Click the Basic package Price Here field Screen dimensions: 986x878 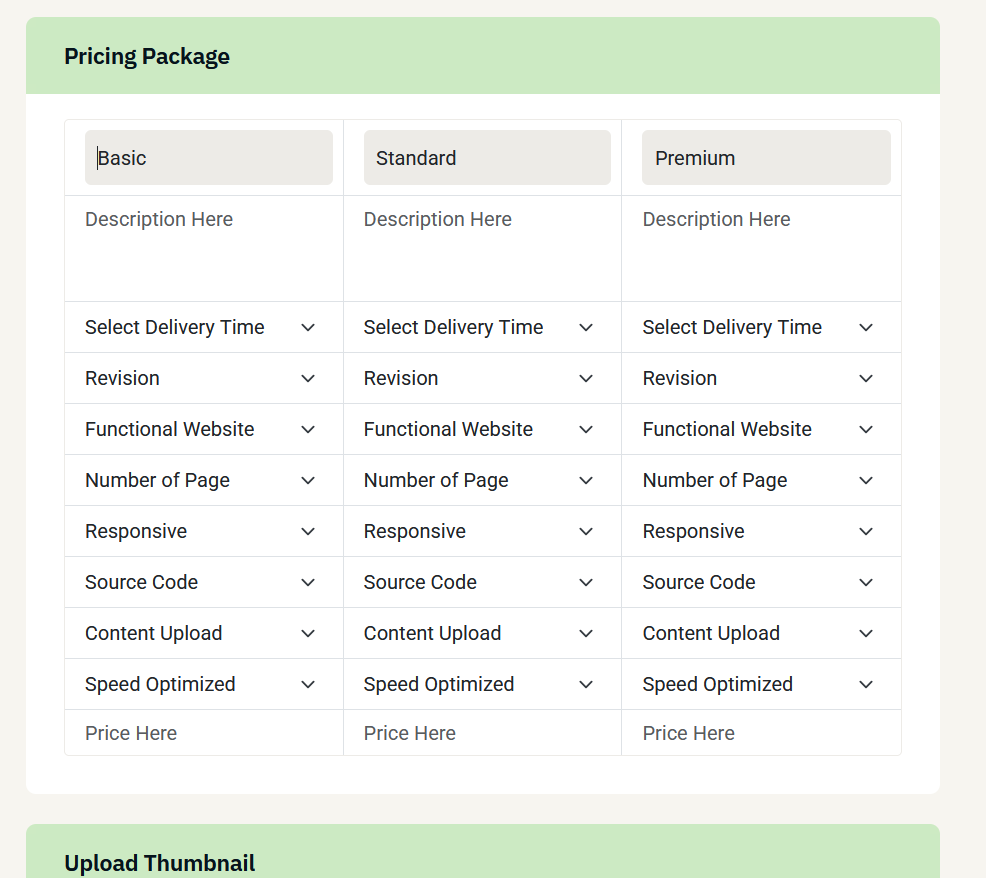(x=204, y=733)
